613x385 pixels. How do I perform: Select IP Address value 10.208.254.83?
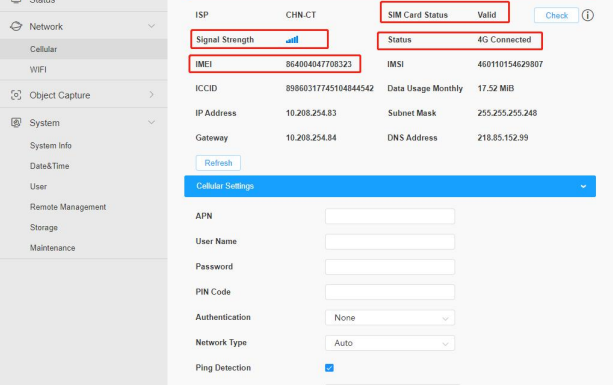point(311,113)
